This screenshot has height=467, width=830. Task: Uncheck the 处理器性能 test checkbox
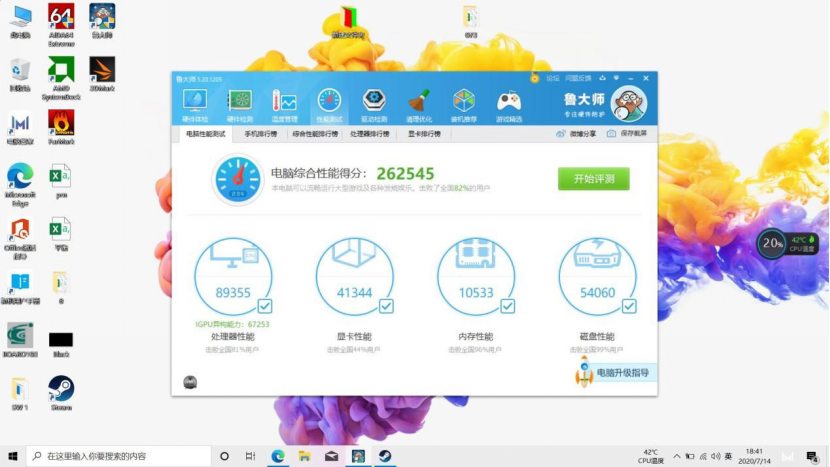pos(264,307)
